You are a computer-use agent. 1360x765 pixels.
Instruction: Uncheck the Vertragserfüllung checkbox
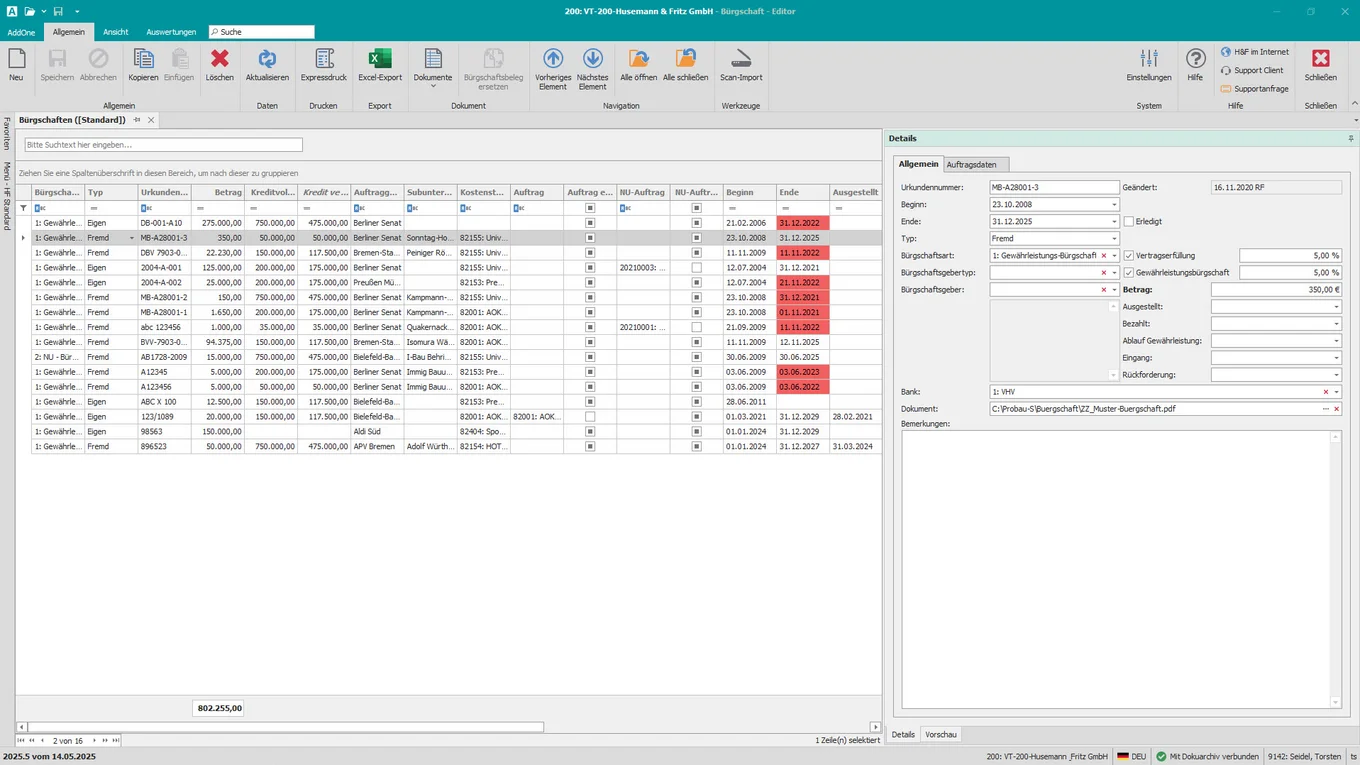tap(1129, 256)
